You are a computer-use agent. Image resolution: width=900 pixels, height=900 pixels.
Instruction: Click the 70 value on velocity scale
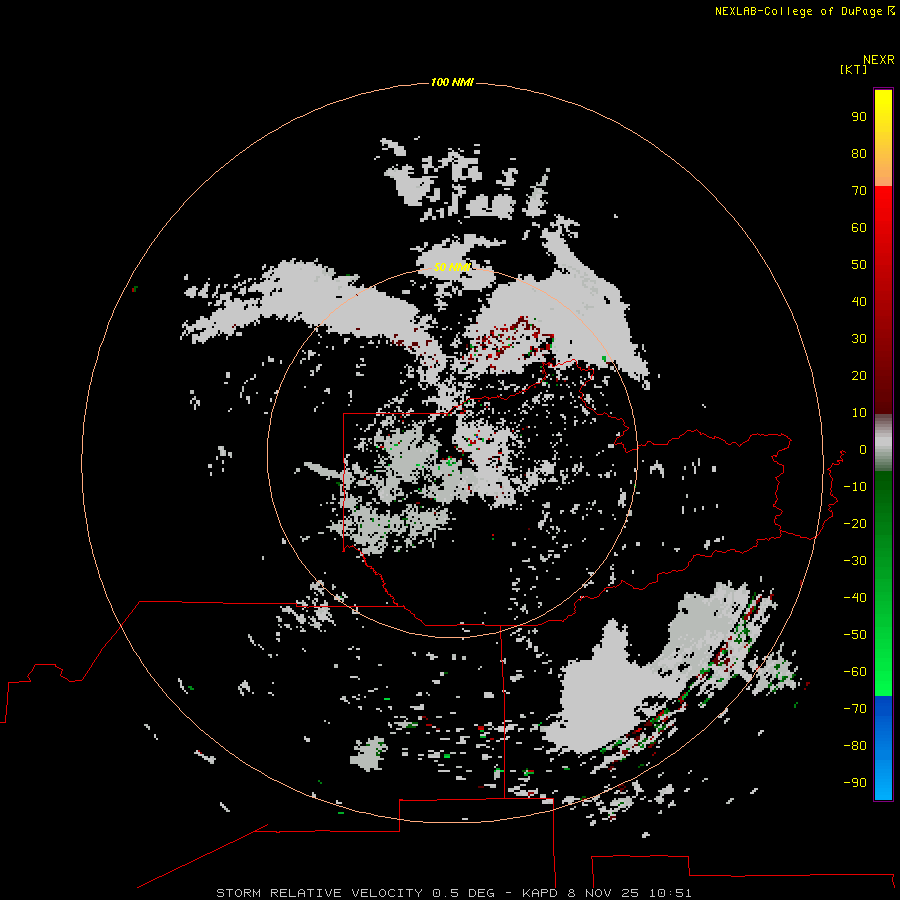(859, 191)
